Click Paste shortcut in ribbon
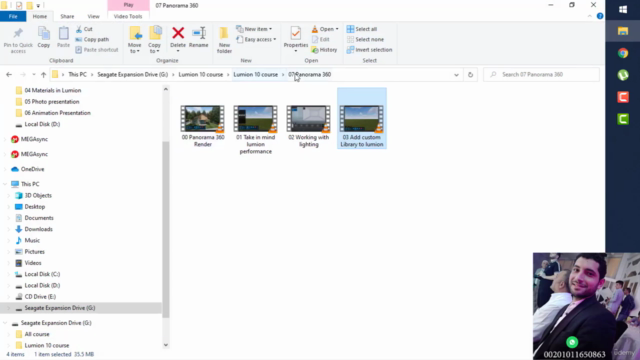640x360 pixels. (97, 50)
